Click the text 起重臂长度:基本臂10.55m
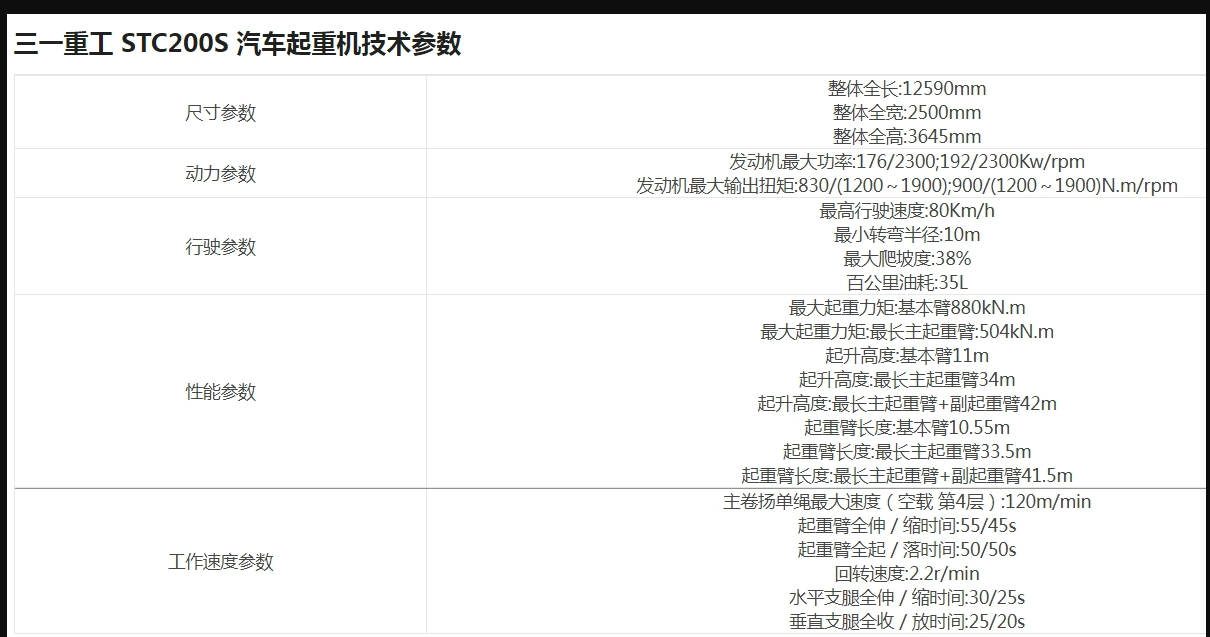Viewport: 1210px width, 637px height. point(907,427)
